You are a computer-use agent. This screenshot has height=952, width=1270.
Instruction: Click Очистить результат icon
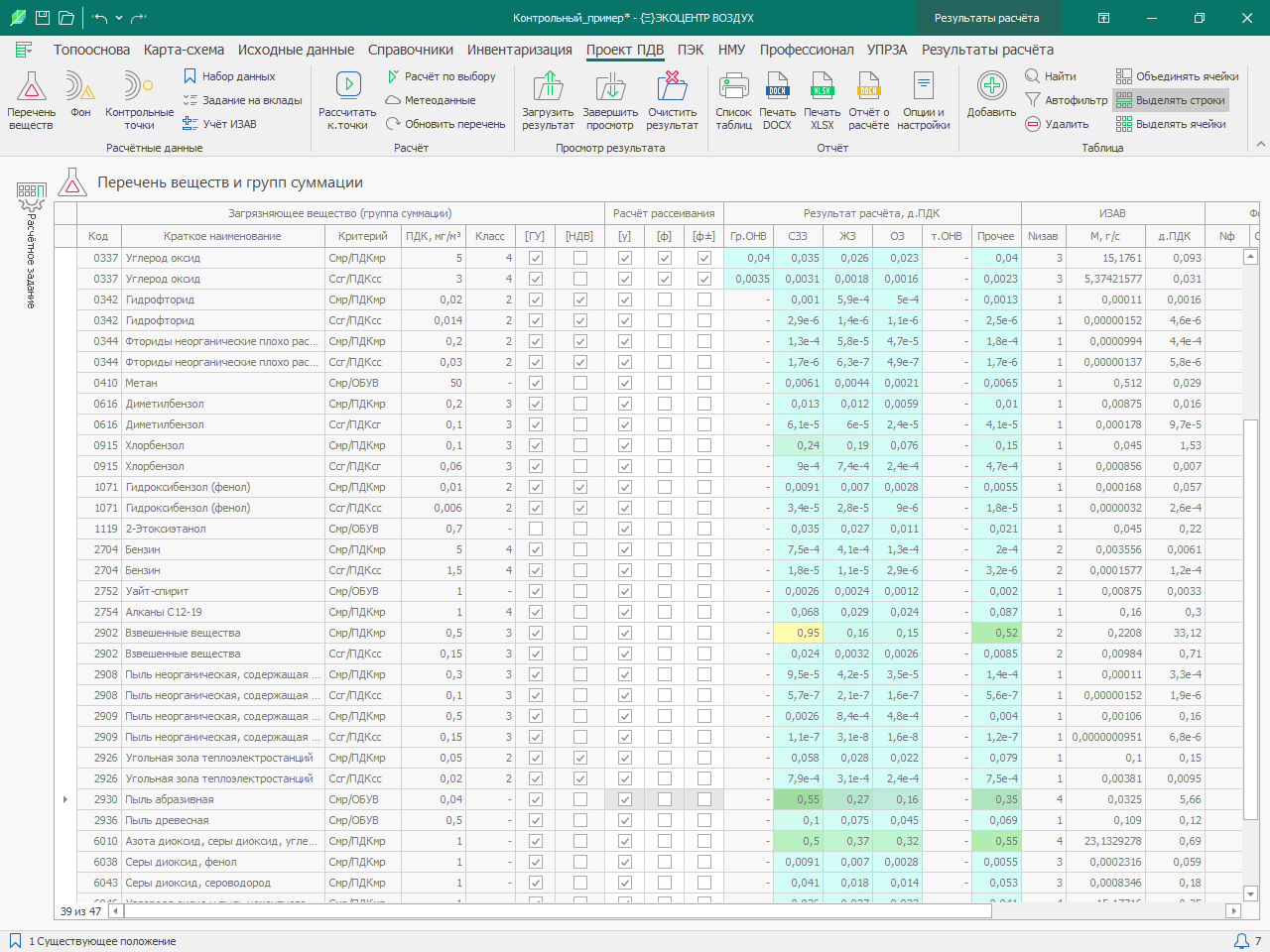tap(672, 87)
